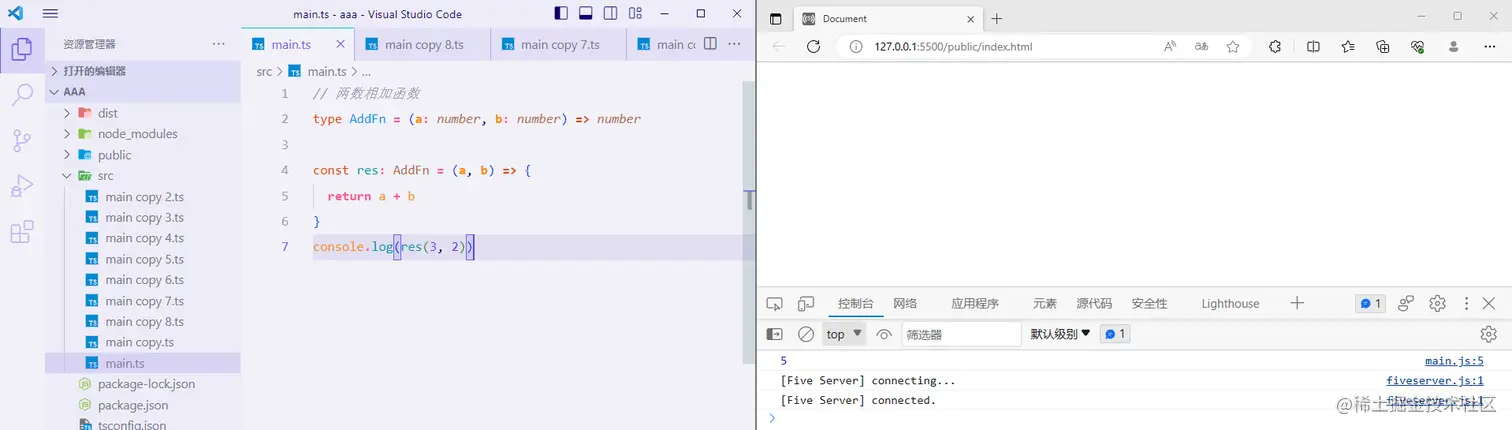The height and width of the screenshot is (430, 1512).
Task: Switch to the Lighthouse DevTools tab
Action: (1230, 304)
